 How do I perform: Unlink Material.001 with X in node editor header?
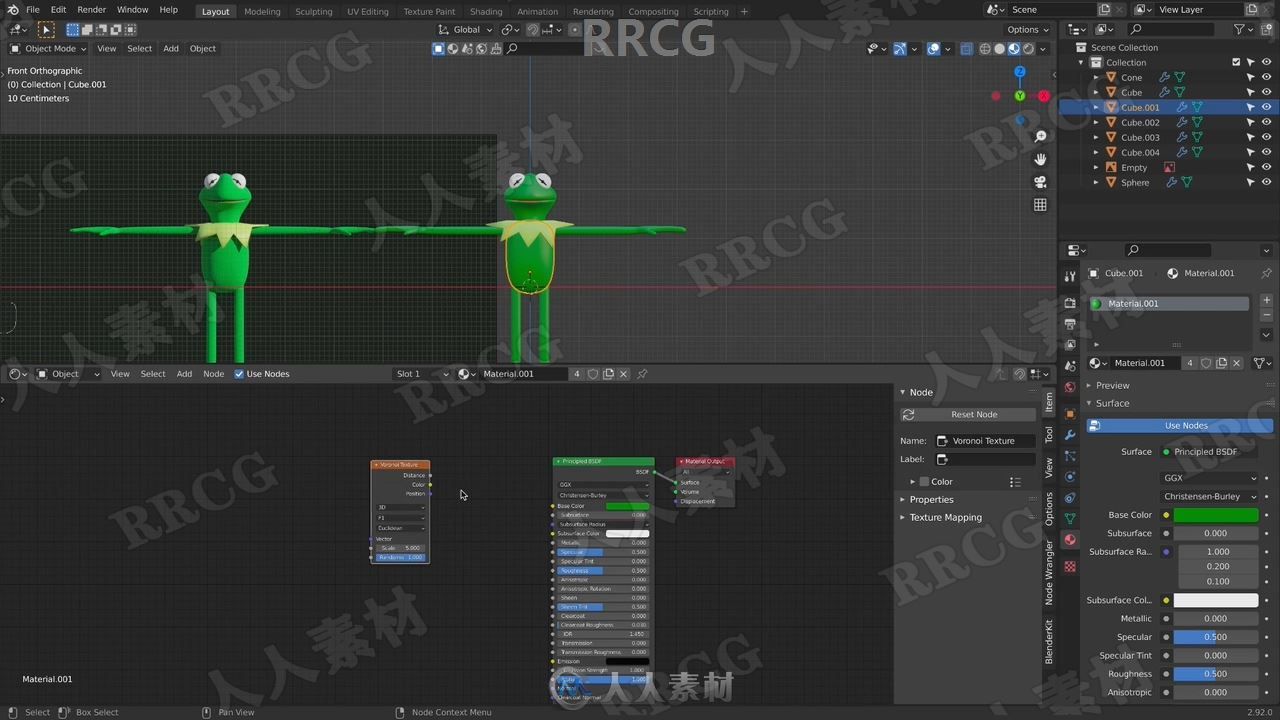coord(624,374)
